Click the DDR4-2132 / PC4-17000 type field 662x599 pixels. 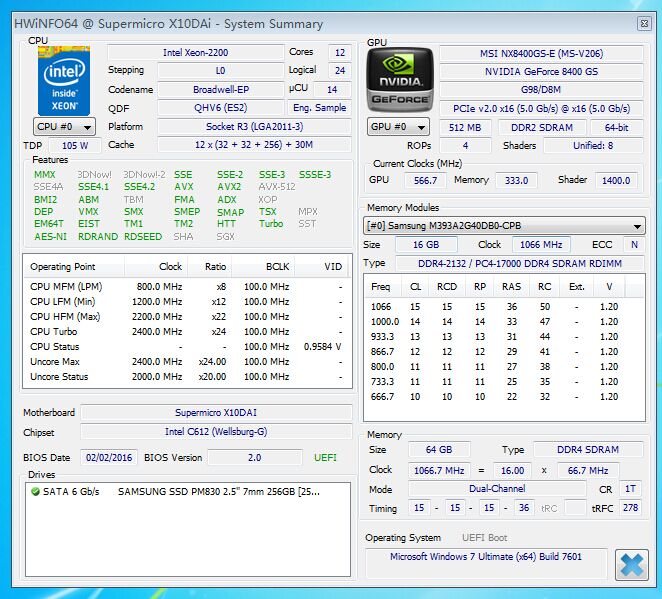pyautogui.click(x=520, y=264)
